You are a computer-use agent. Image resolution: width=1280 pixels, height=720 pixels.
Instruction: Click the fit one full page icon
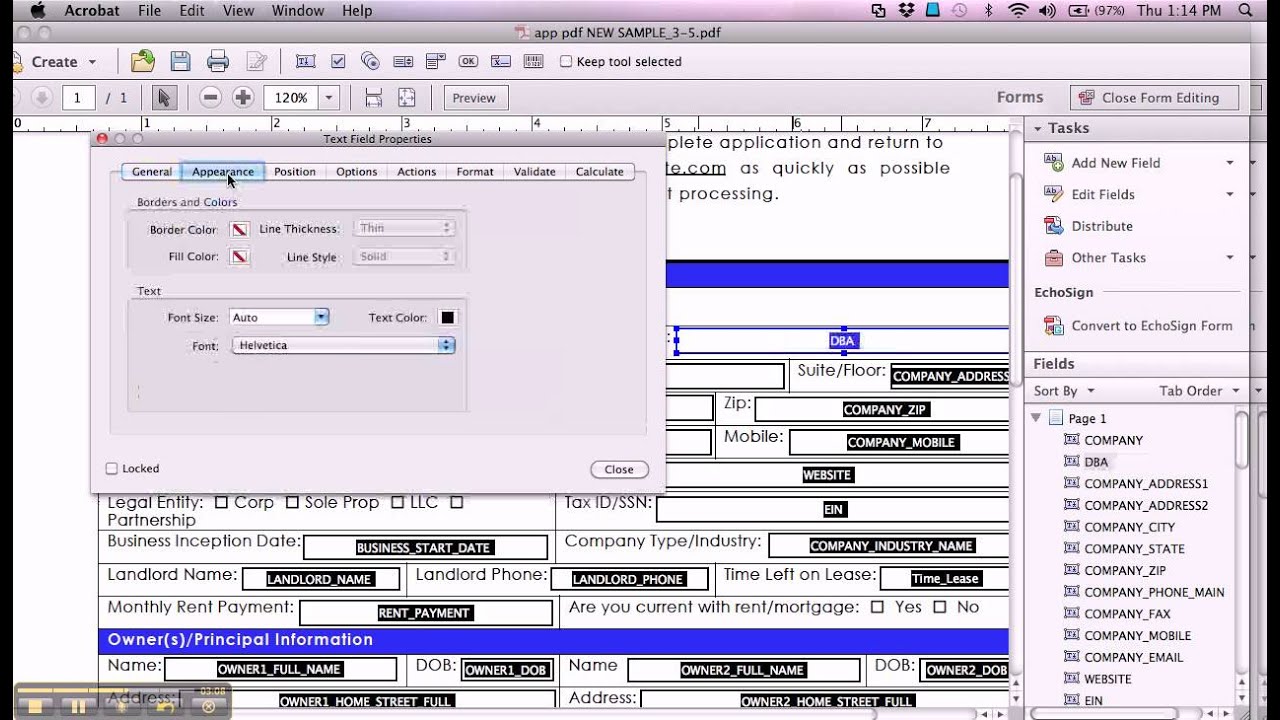click(x=406, y=97)
